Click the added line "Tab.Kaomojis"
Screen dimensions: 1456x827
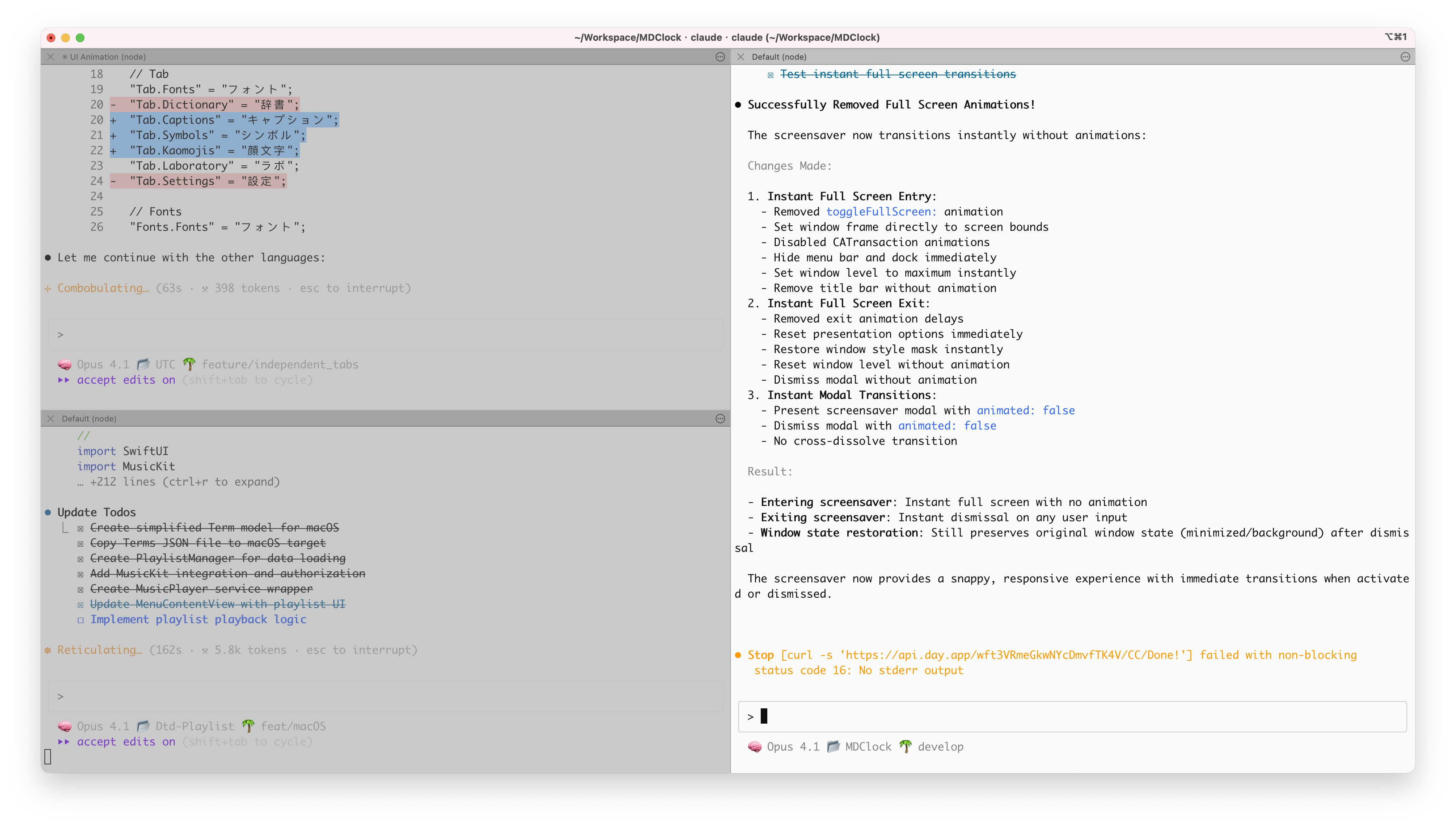pyautogui.click(x=205, y=151)
